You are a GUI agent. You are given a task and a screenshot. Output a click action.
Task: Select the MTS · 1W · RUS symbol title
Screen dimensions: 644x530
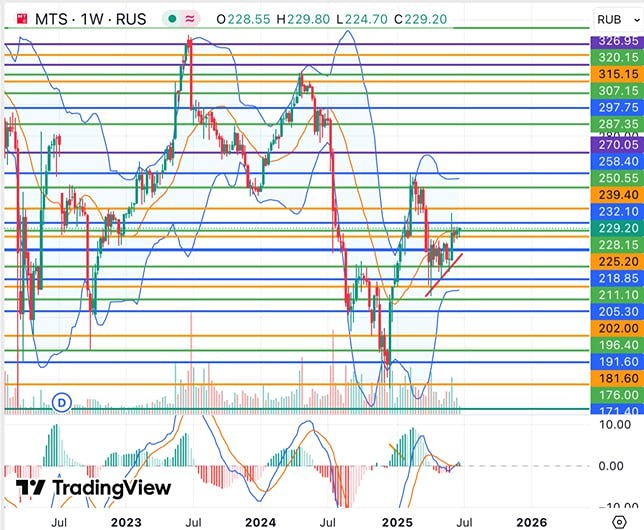pos(90,19)
